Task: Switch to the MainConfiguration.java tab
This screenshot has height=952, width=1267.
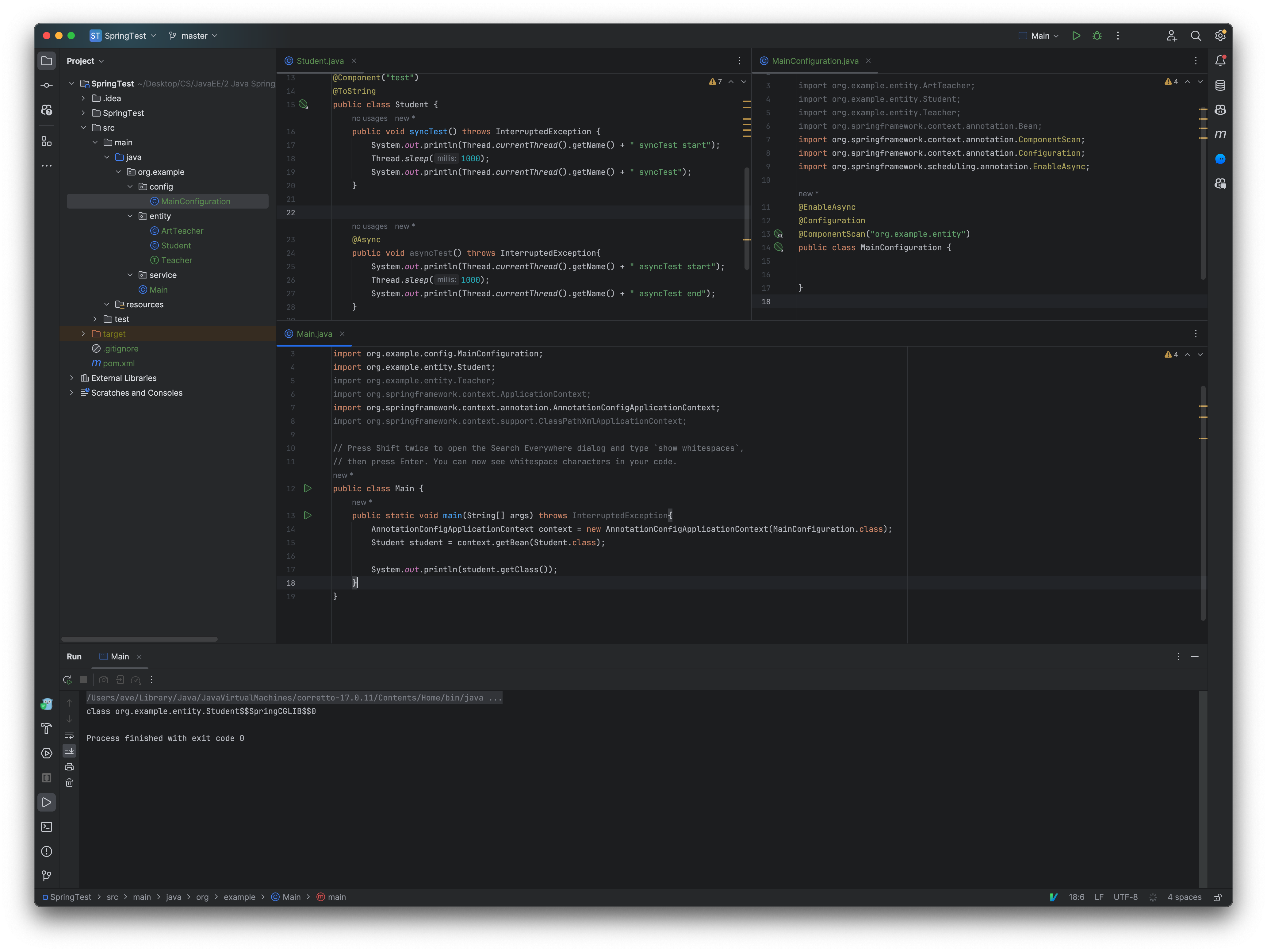Action: click(x=814, y=61)
